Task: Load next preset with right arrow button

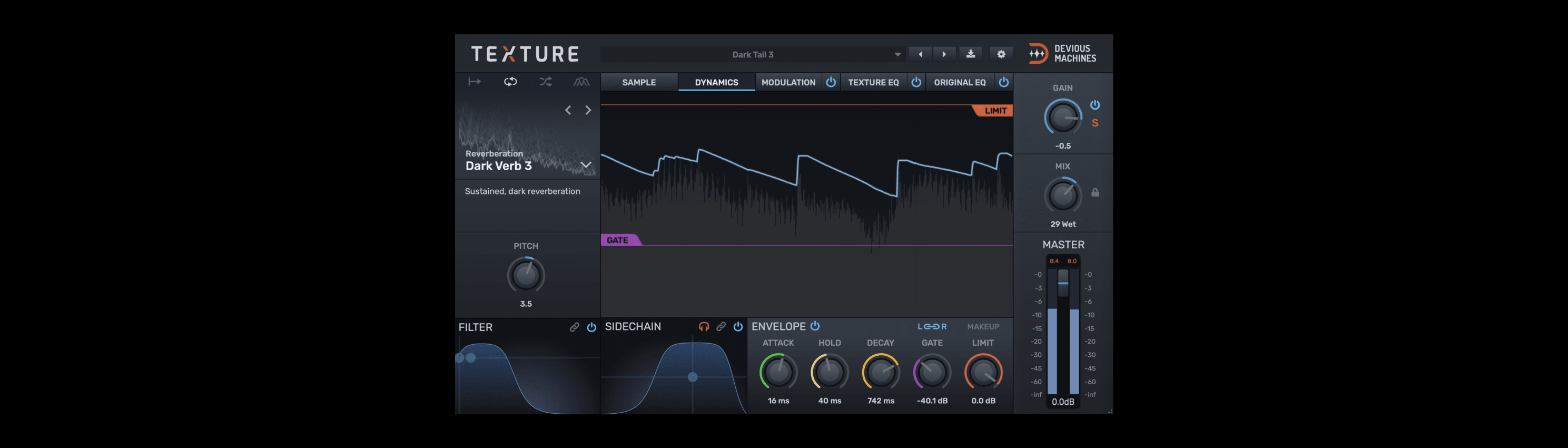Action: click(944, 54)
